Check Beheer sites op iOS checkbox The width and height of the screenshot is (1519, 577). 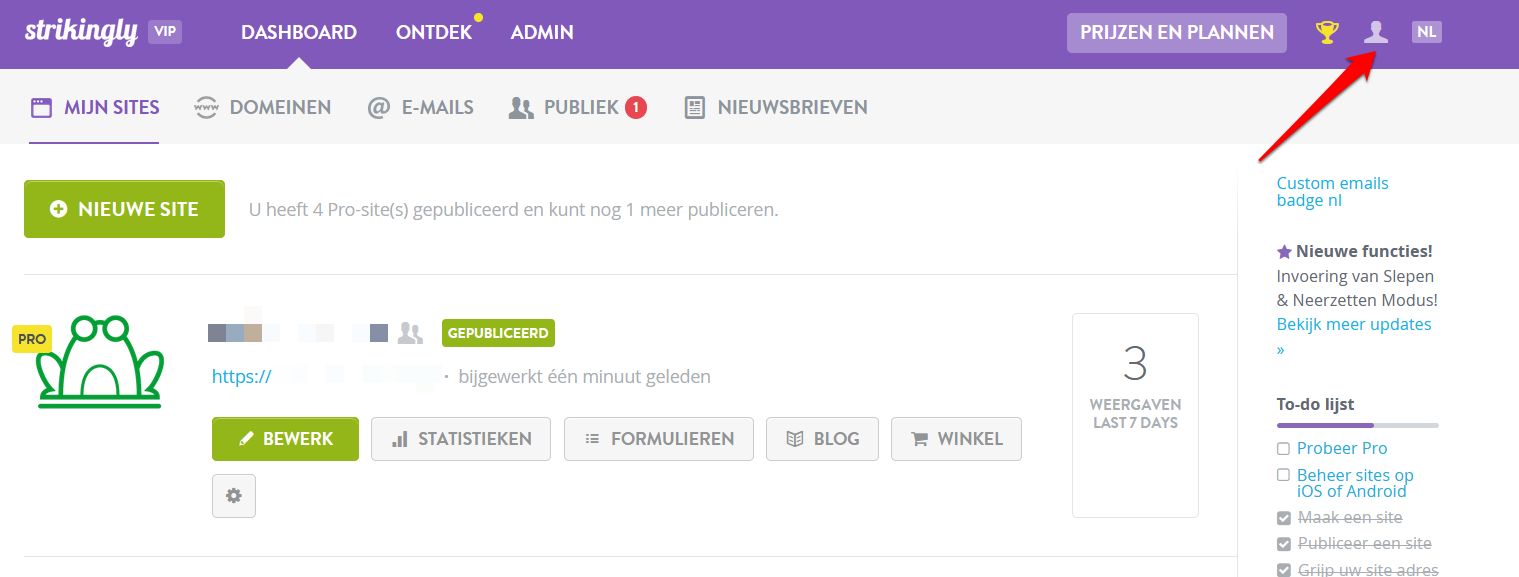click(1284, 475)
